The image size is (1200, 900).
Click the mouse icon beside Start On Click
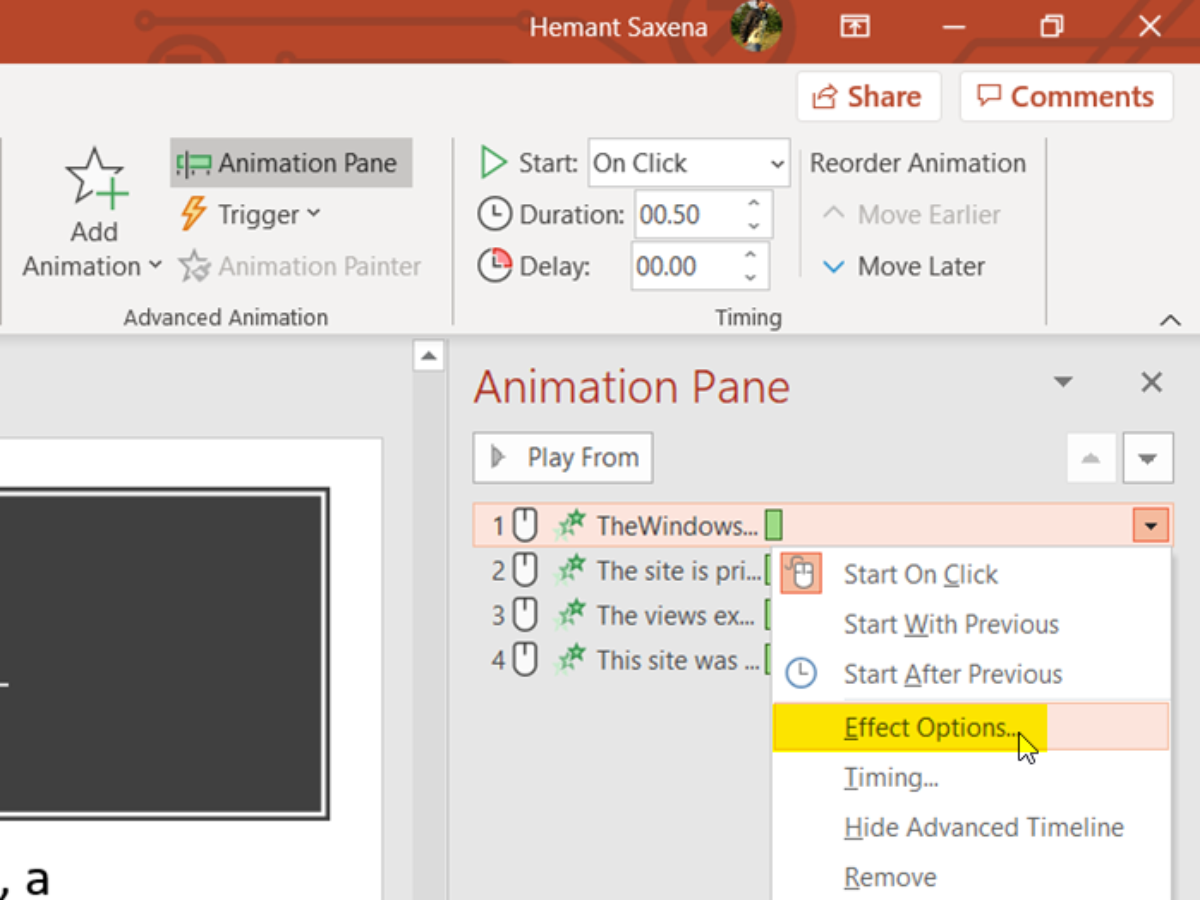click(801, 573)
